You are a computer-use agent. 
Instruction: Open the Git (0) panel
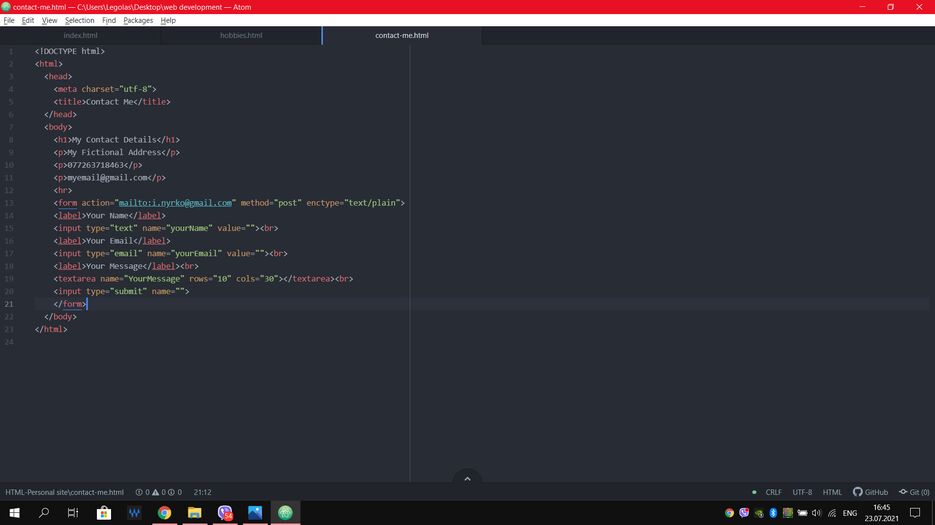914,492
